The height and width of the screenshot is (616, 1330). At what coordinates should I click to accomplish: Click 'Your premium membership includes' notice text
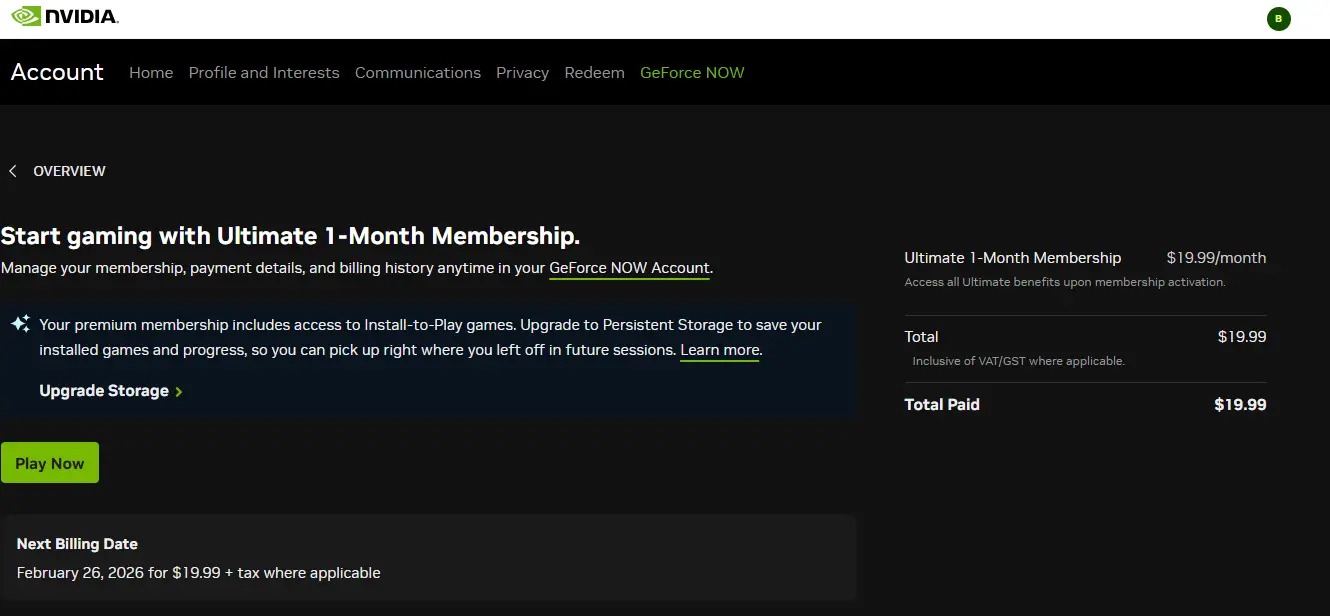430,337
